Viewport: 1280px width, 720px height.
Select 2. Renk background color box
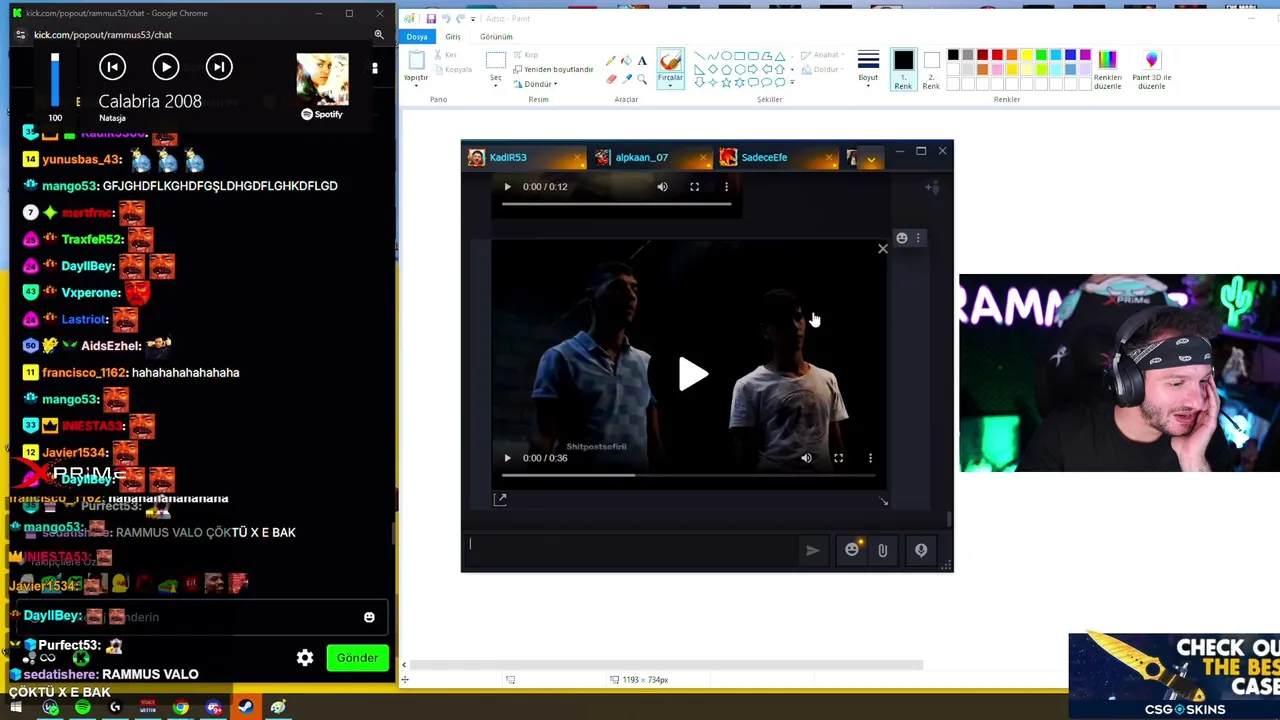tap(931, 70)
